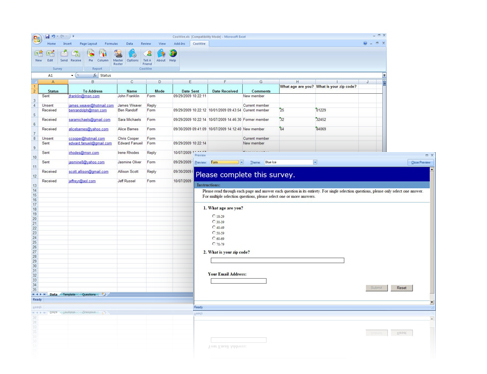Select the Template sheet tab

coord(69,294)
